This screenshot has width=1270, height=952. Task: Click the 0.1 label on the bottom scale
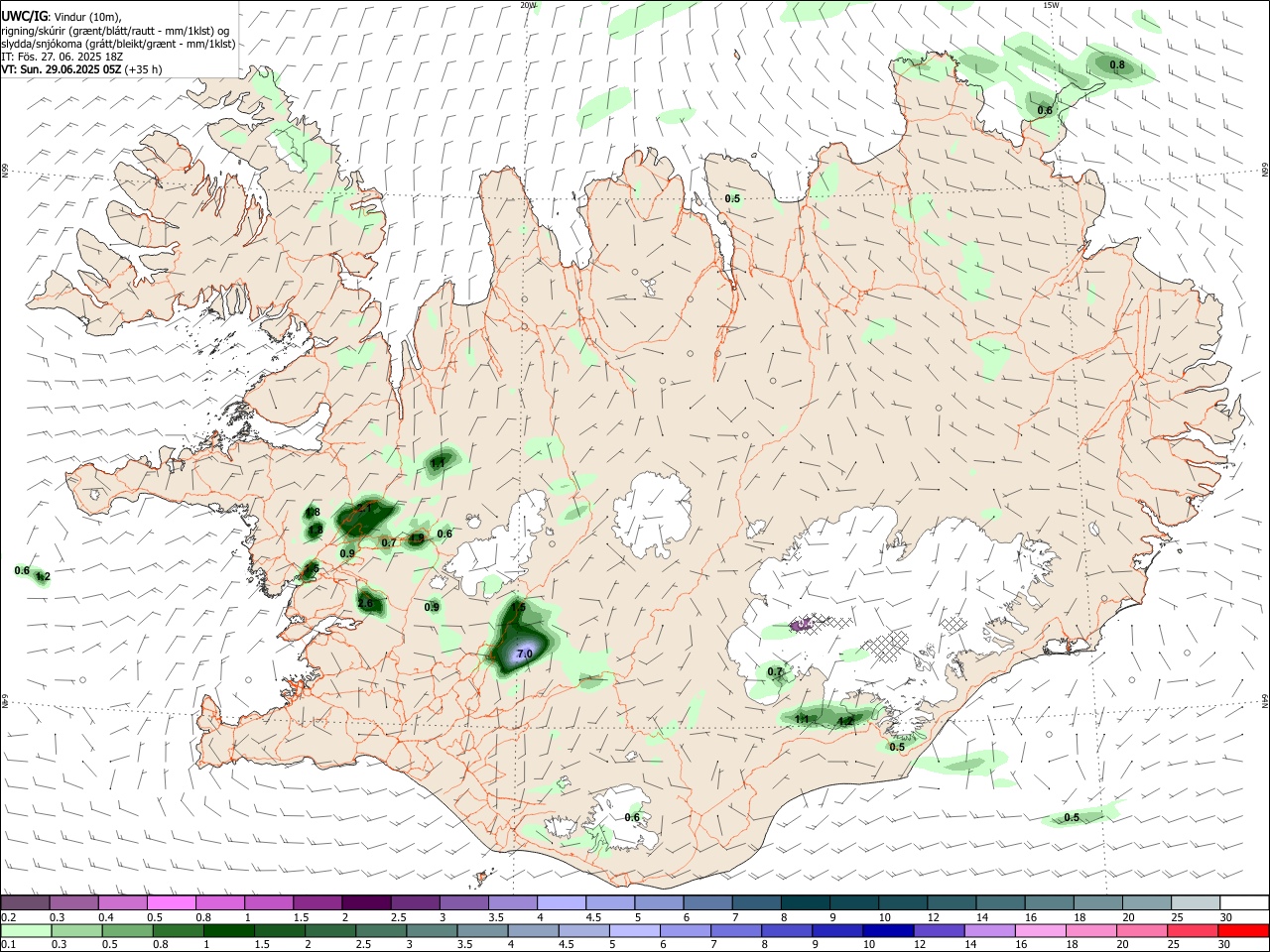(8, 945)
